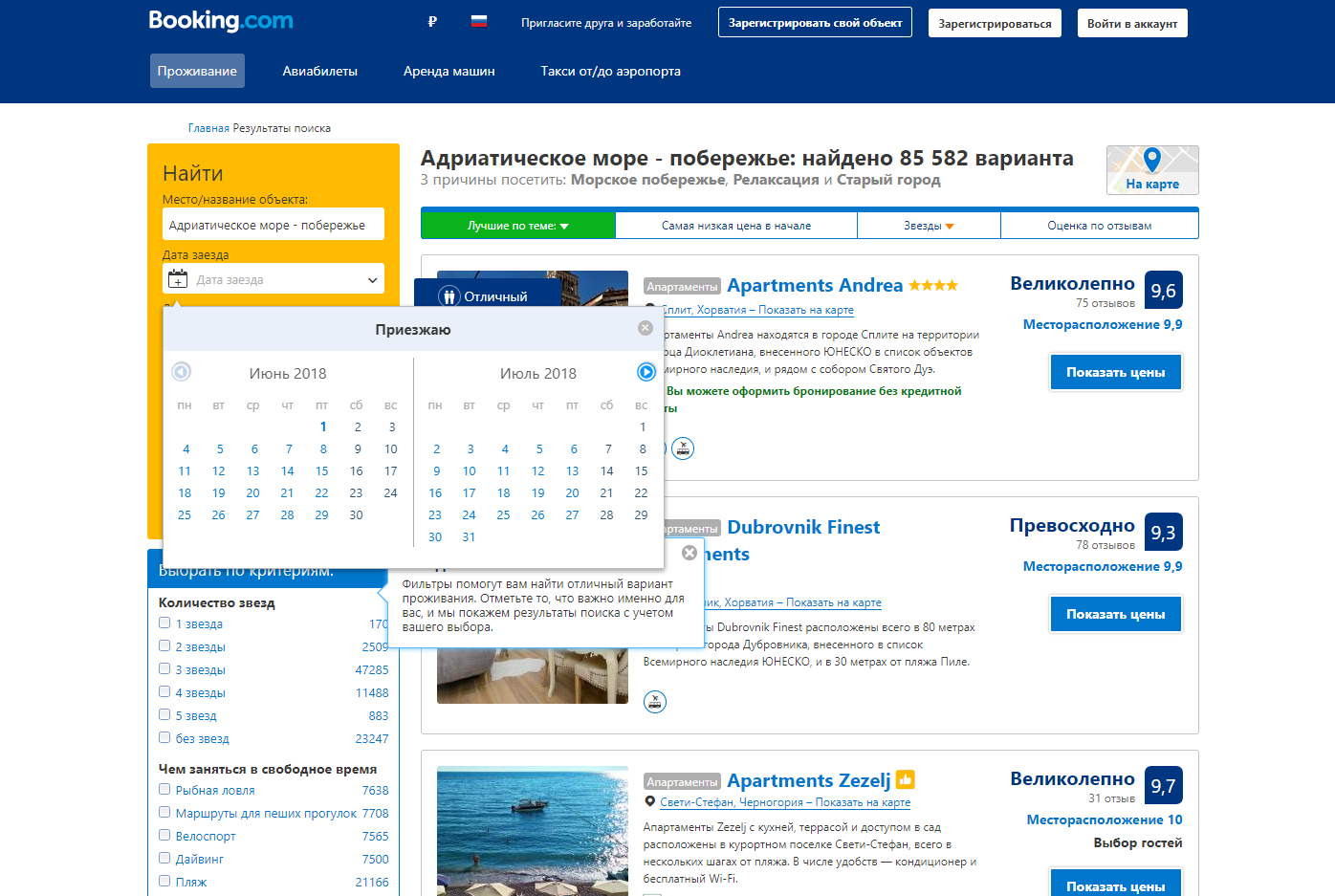Sort by 'Оценка по отзывам'
The height and width of the screenshot is (896, 1335).
[x=1100, y=226]
